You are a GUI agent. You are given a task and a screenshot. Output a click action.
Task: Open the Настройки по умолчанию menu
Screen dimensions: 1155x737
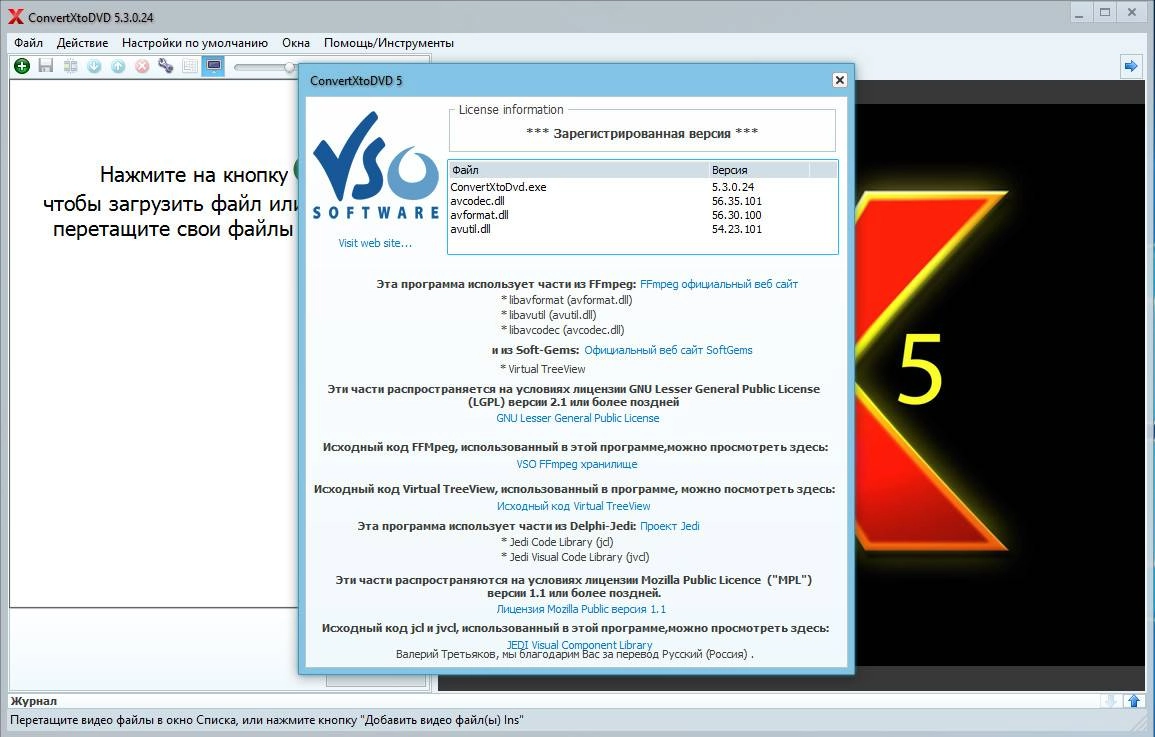(194, 43)
